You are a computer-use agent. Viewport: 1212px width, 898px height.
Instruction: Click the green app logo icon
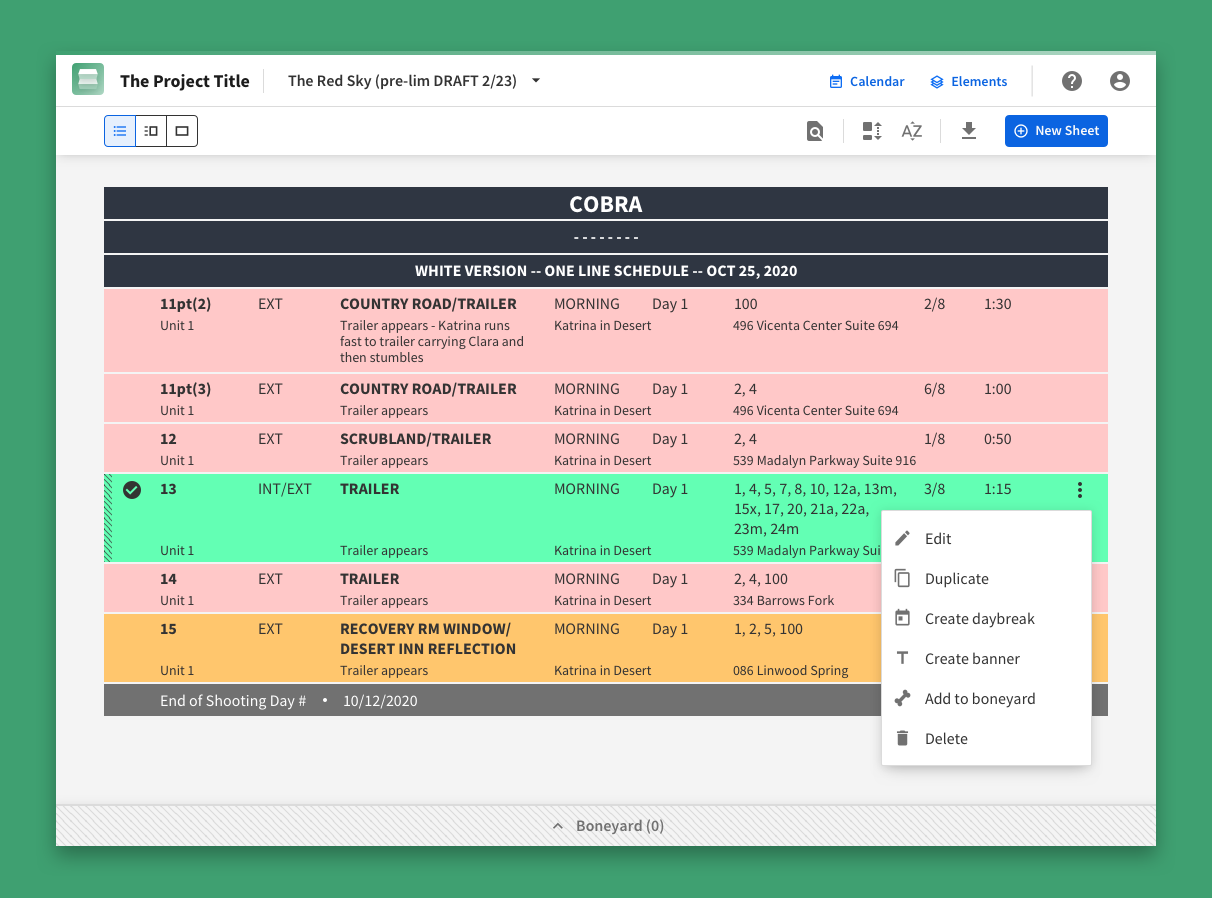click(88, 80)
